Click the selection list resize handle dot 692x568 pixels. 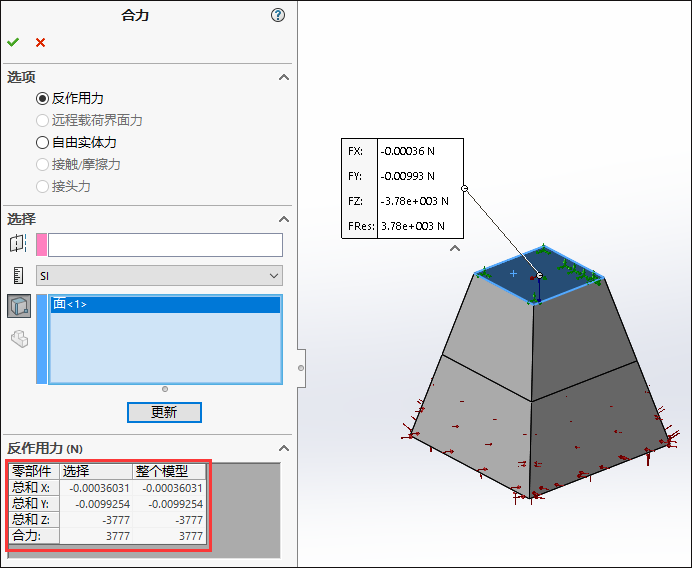[165, 389]
